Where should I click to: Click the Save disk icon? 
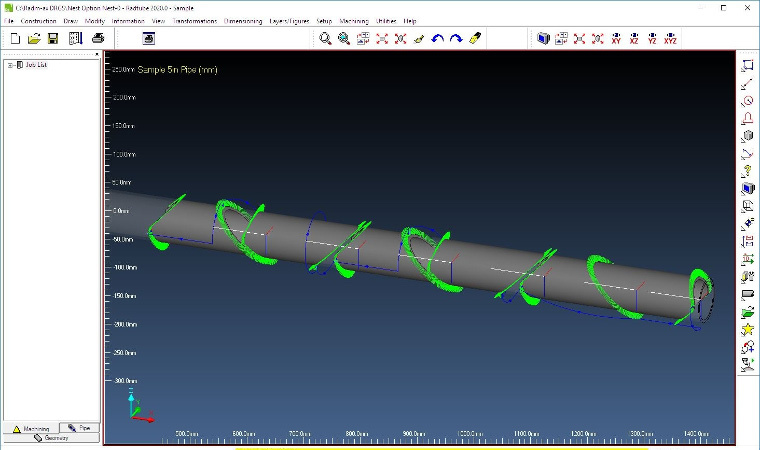pyautogui.click(x=53, y=38)
